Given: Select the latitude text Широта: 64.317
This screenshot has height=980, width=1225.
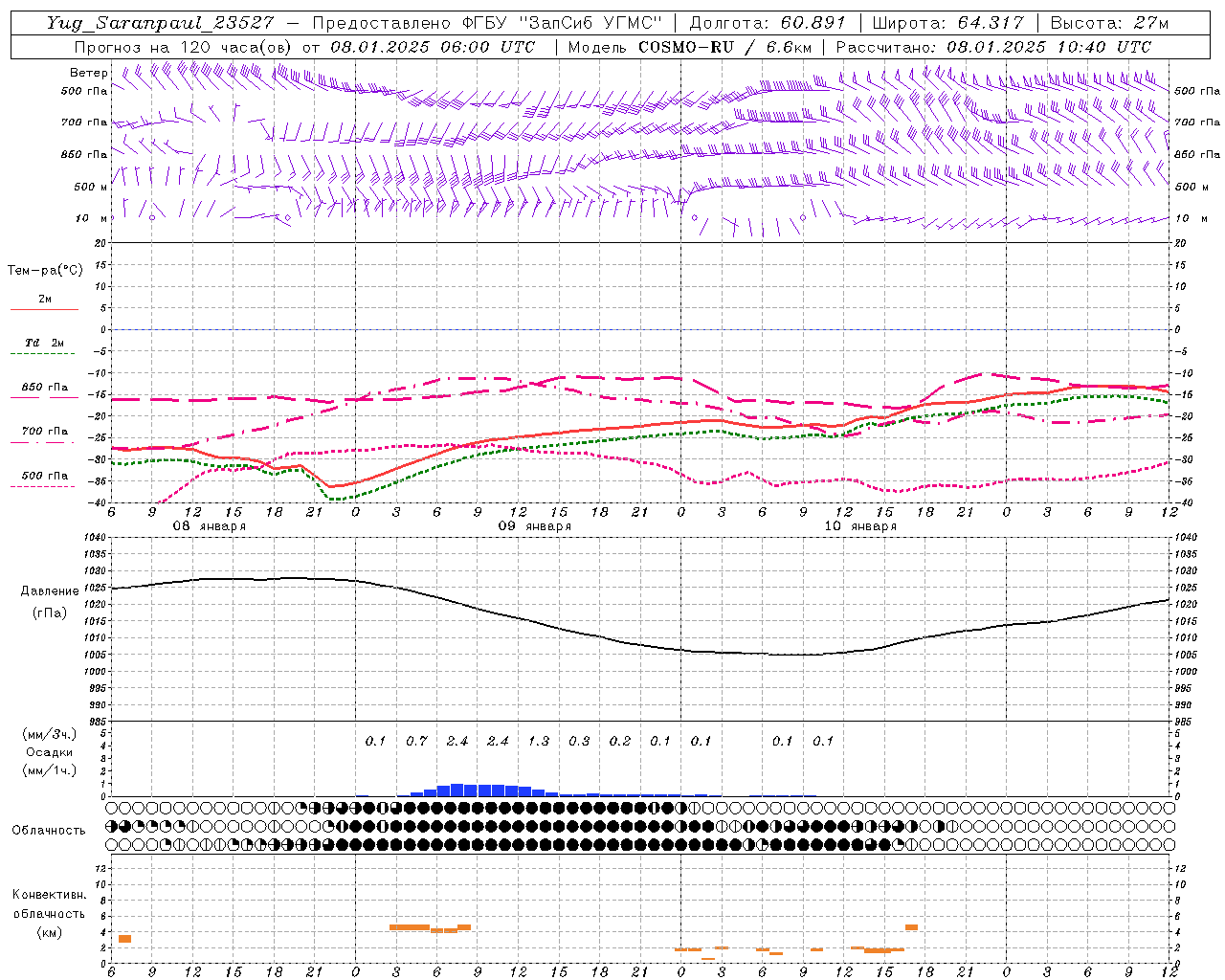Looking at the screenshot, I should click(948, 23).
